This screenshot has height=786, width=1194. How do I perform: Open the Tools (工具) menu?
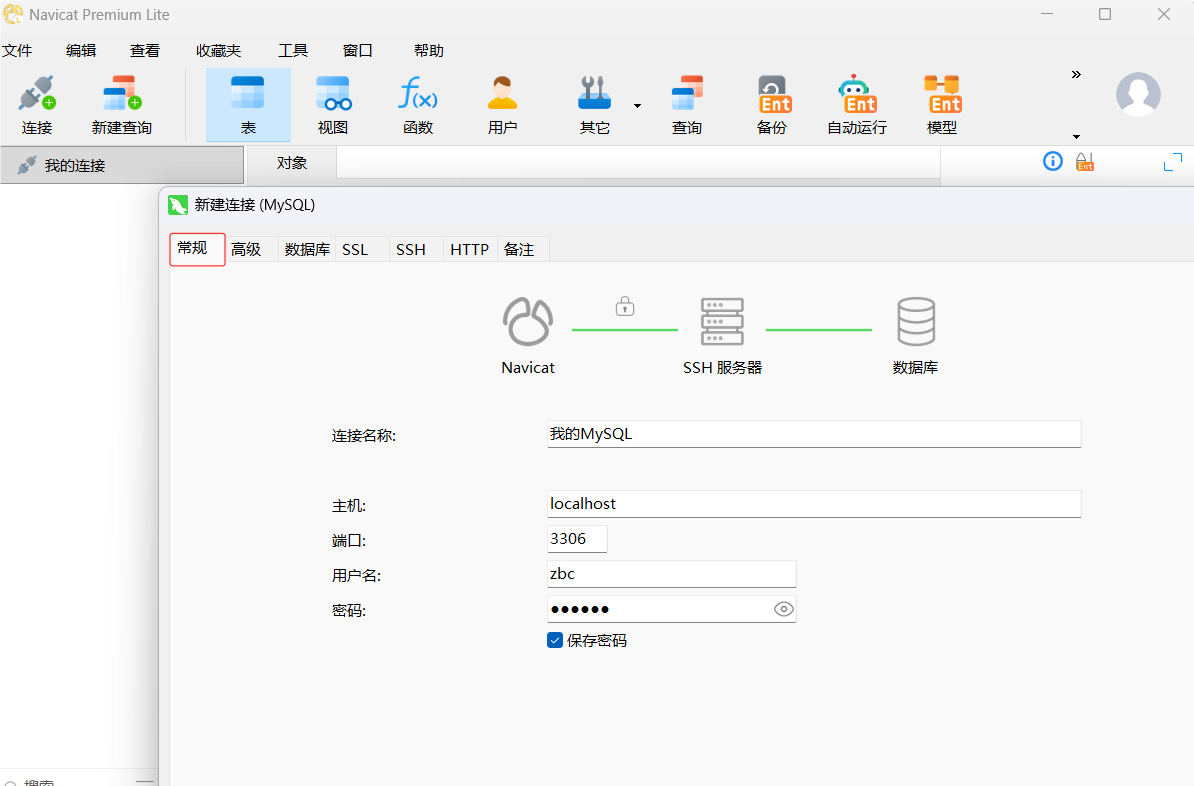click(292, 50)
